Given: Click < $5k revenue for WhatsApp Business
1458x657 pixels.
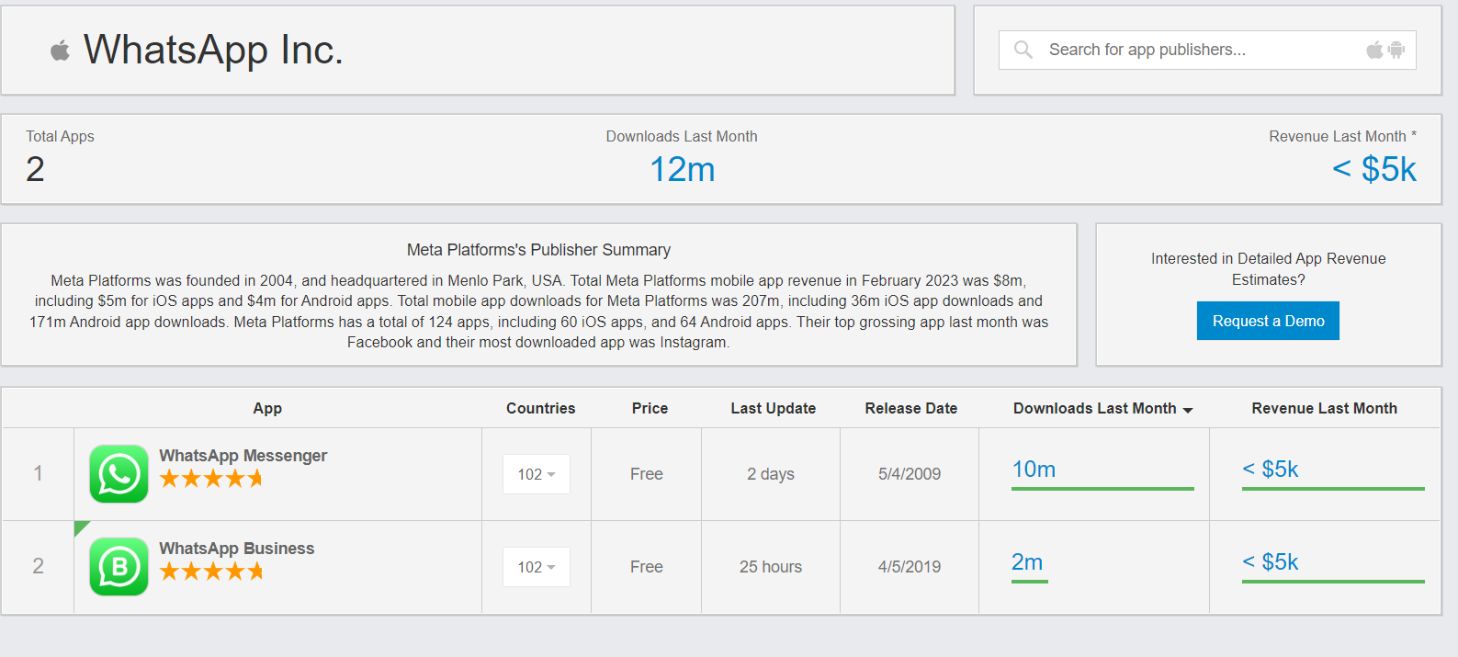Looking at the screenshot, I should click(1270, 562).
